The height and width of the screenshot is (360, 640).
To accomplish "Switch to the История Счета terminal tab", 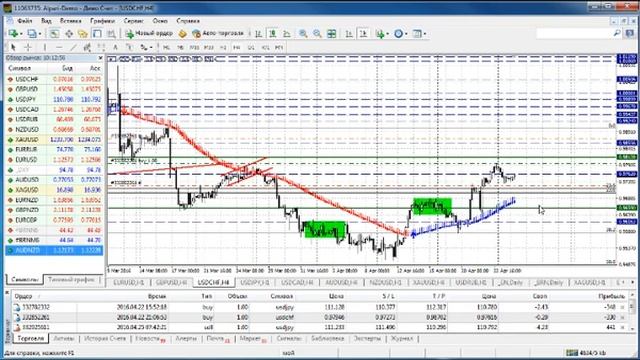I will 104,339.
